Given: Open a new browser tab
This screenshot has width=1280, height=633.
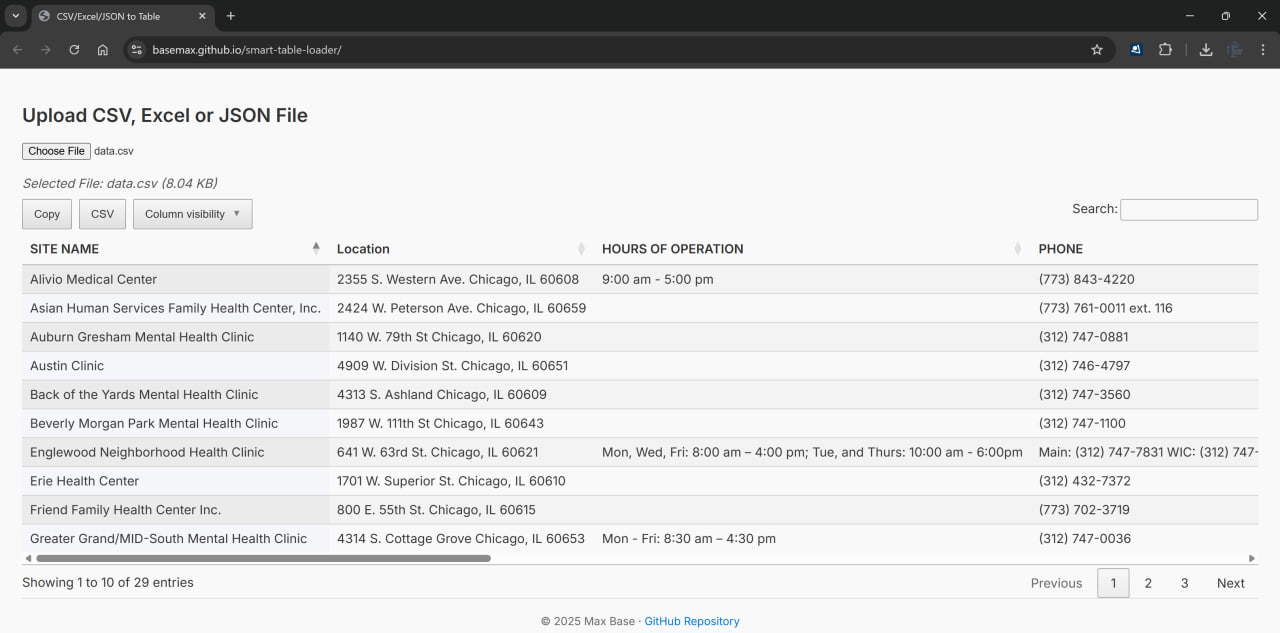Looking at the screenshot, I should tap(231, 16).
